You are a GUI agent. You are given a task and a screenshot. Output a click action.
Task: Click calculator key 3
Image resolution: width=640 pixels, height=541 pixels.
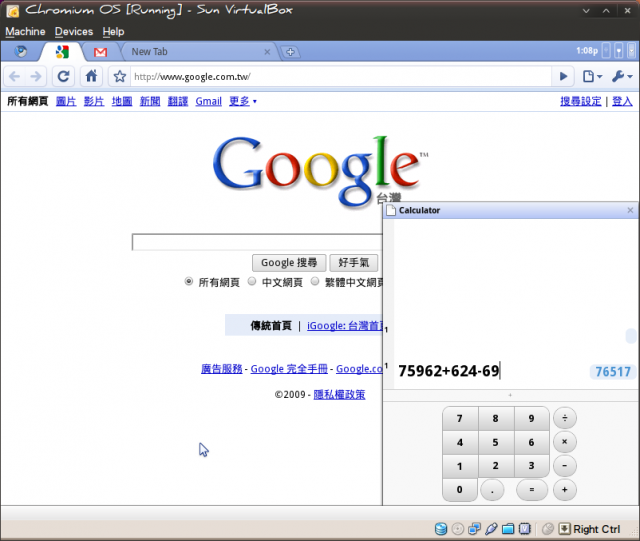coord(531,466)
